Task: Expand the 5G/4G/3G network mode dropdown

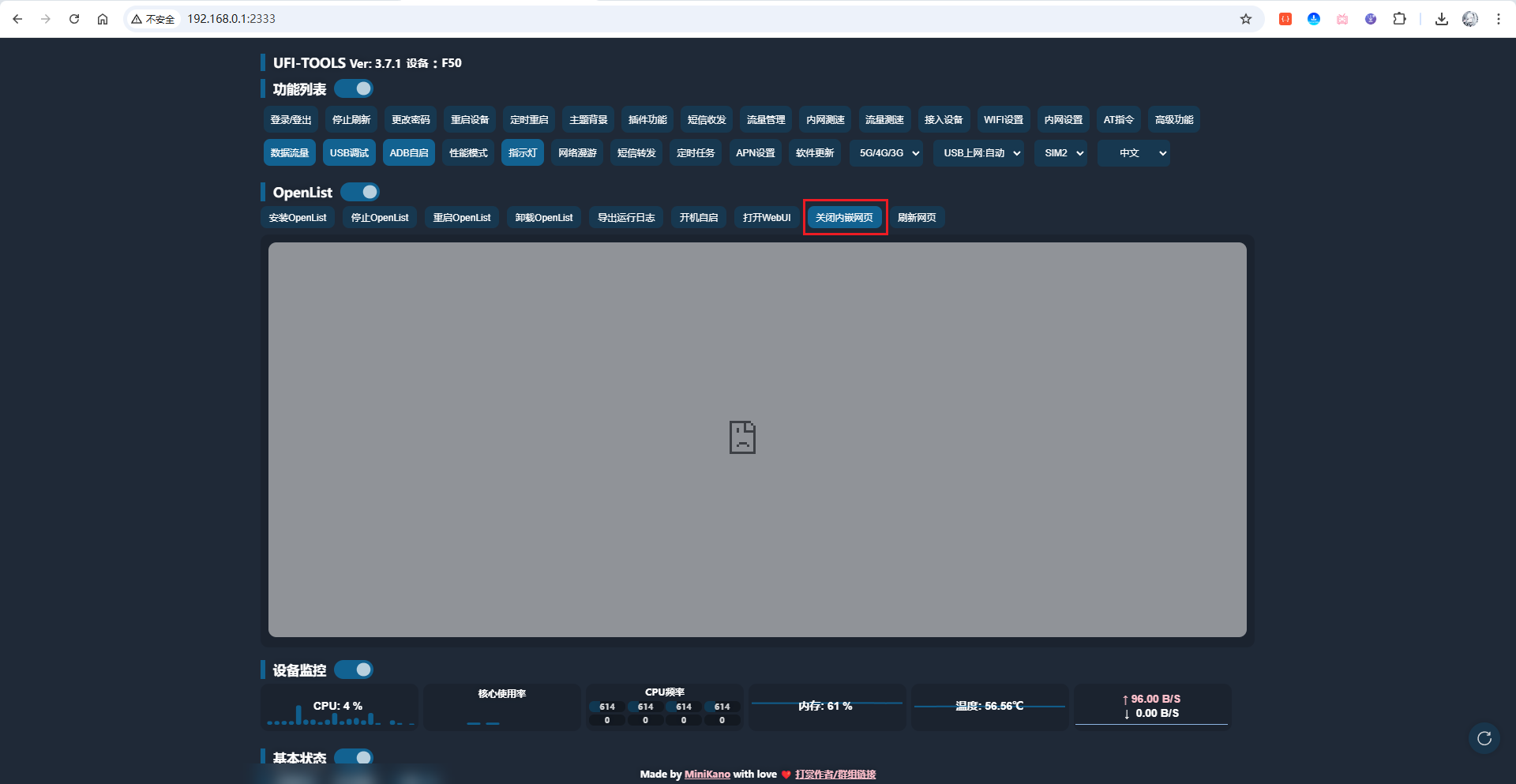Action: pyautogui.click(x=888, y=153)
